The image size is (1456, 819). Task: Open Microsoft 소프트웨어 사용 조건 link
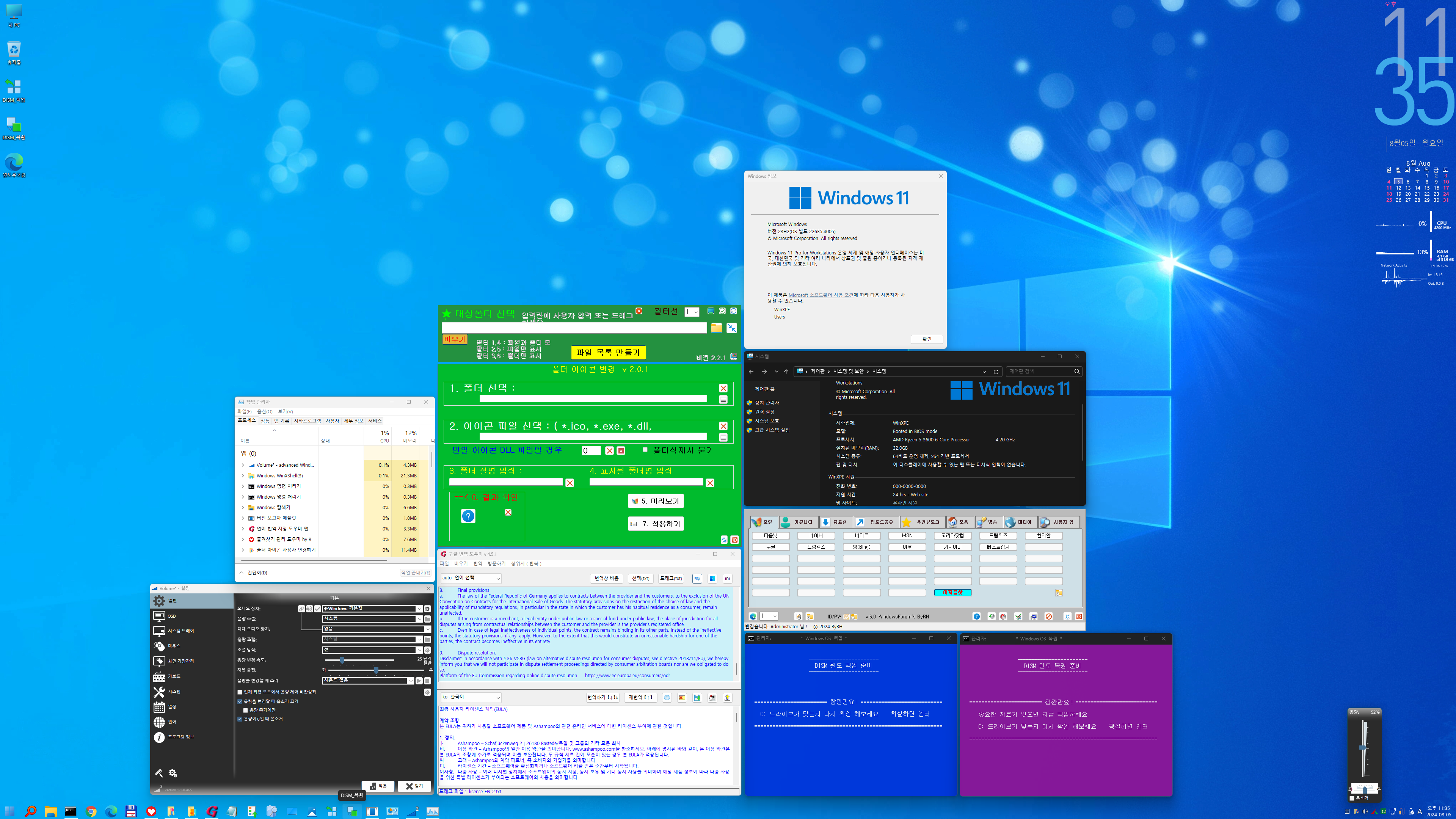[x=821, y=295]
